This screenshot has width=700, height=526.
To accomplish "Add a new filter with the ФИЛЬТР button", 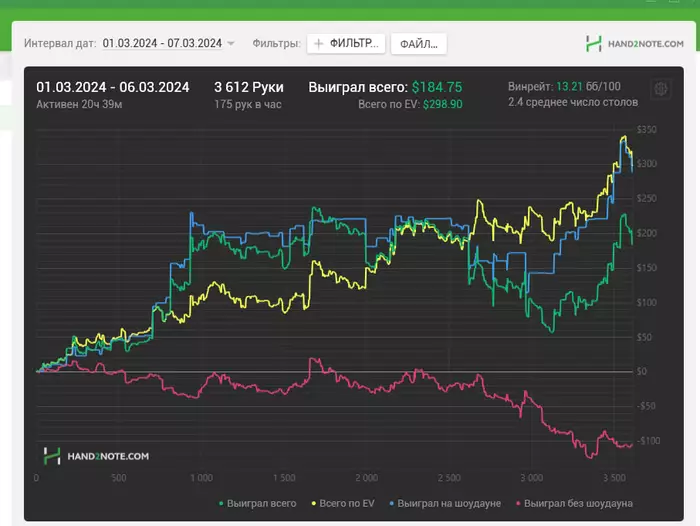I will pos(346,44).
